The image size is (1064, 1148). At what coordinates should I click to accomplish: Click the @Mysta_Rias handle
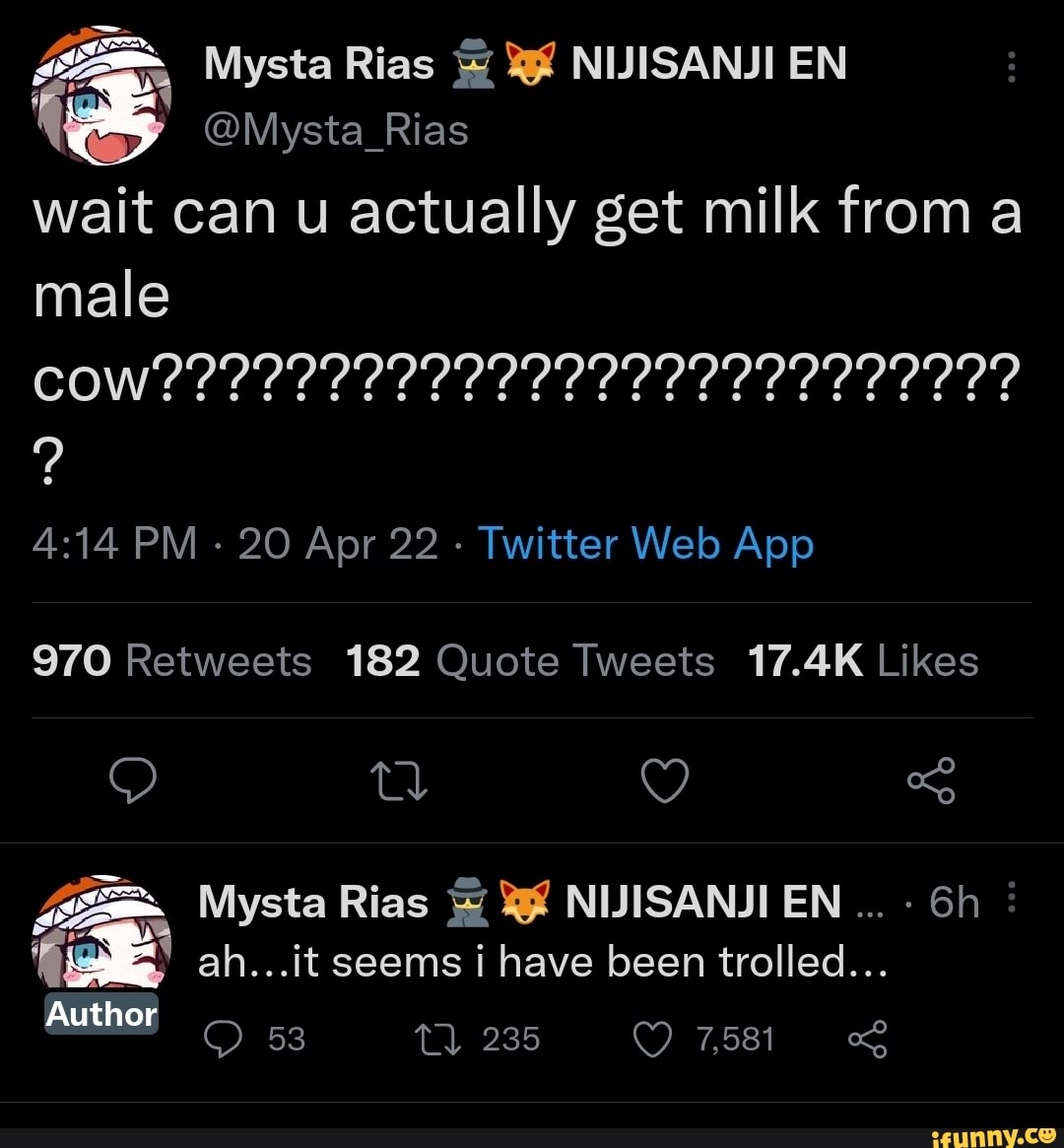point(335,128)
